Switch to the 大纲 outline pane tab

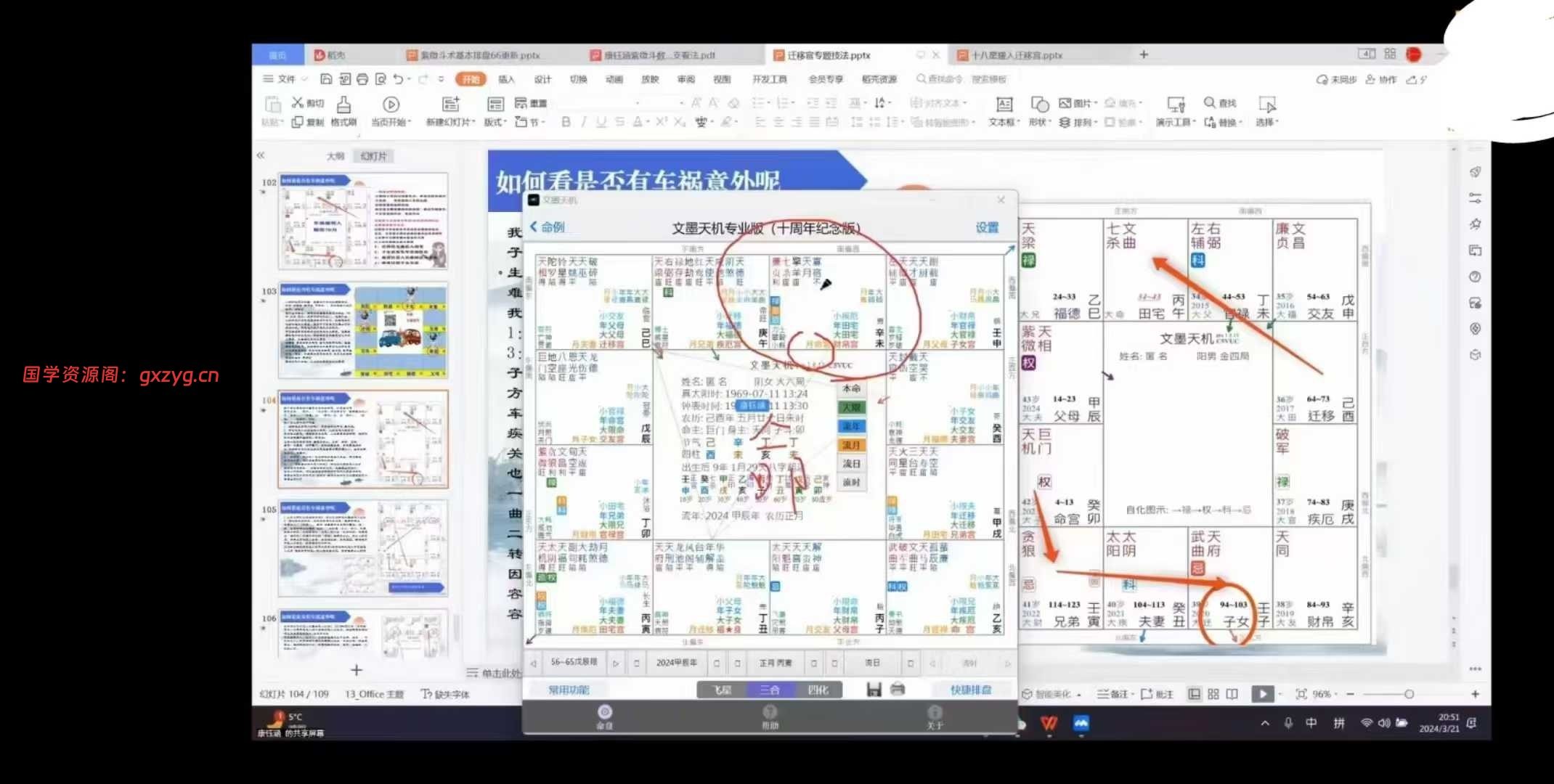335,156
